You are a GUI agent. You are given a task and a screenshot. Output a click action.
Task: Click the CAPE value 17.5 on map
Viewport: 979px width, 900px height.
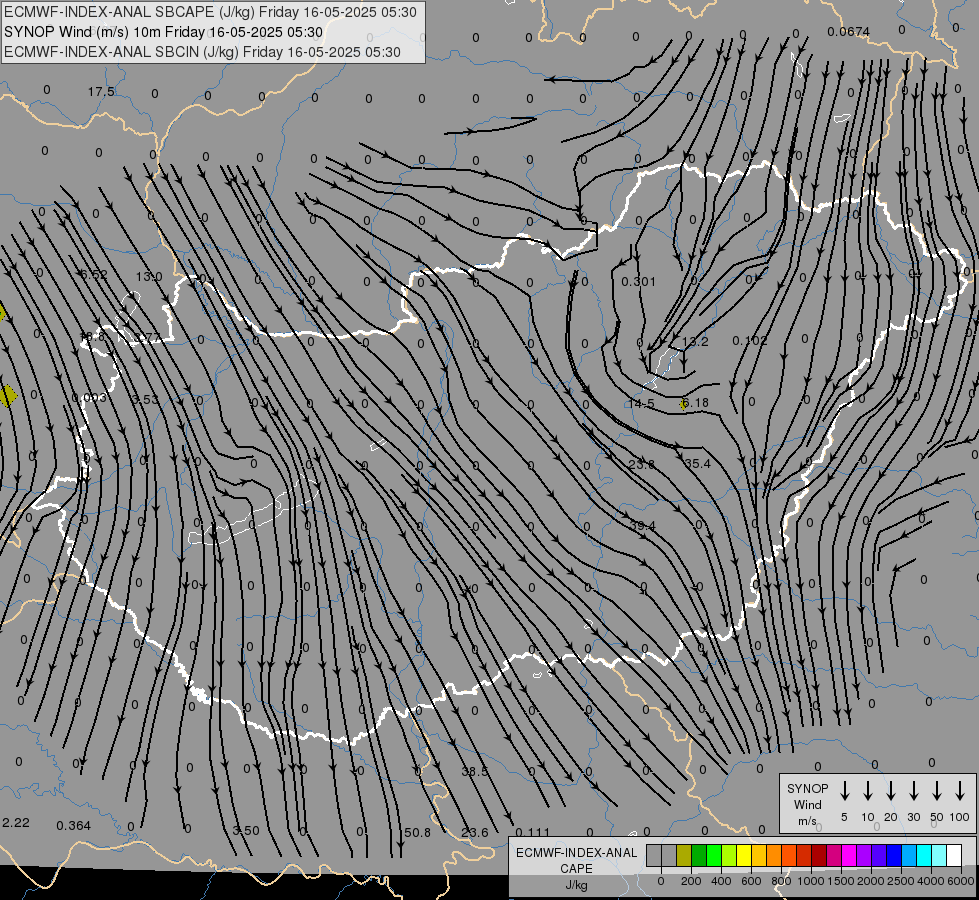[x=101, y=92]
